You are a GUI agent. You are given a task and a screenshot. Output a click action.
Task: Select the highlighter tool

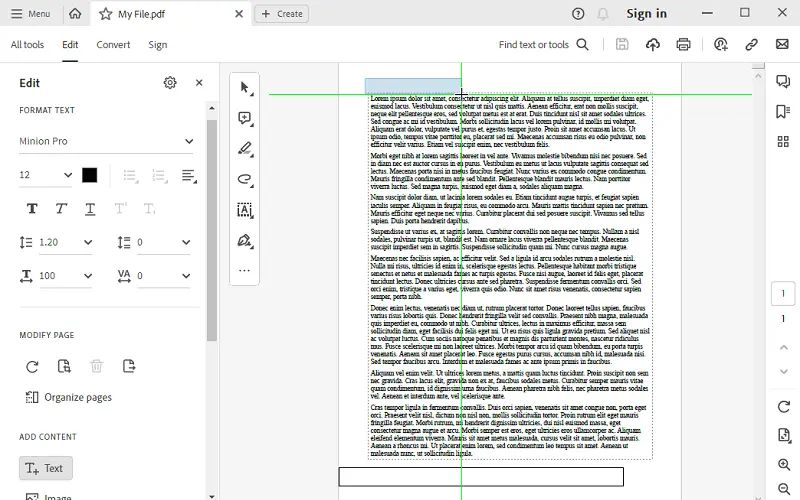pos(245,149)
